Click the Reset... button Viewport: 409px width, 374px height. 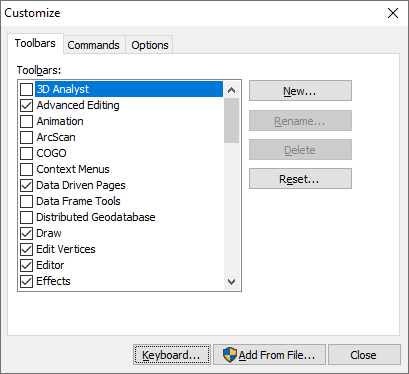click(300, 179)
